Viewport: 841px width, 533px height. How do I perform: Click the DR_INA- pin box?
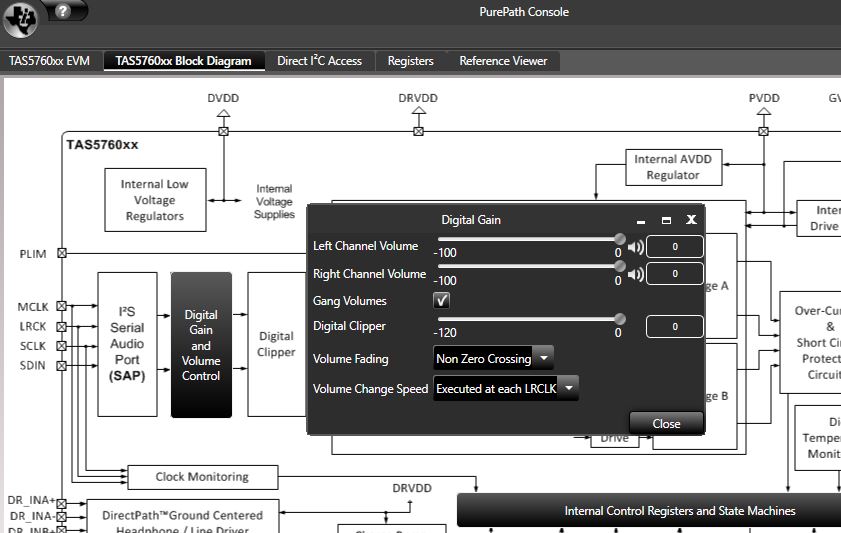pyautogui.click(x=62, y=517)
